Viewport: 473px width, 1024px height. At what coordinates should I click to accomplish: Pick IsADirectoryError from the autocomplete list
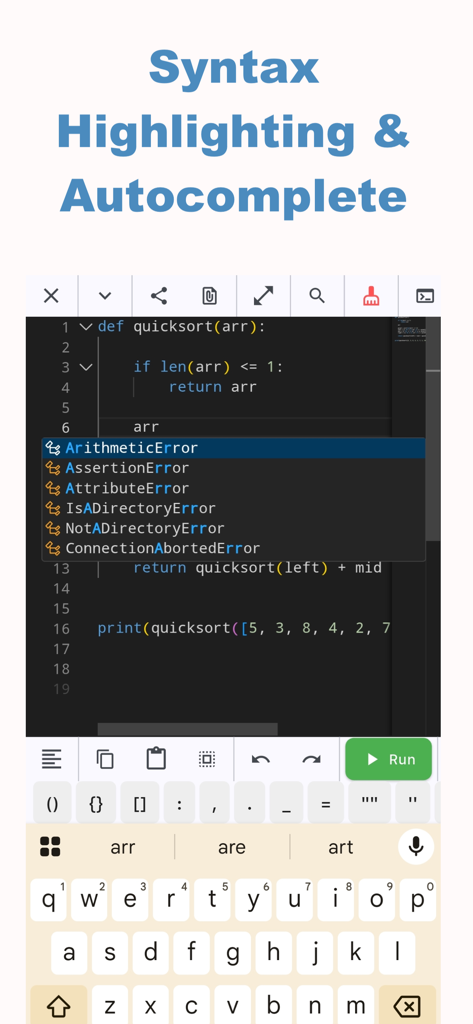[x=233, y=508]
